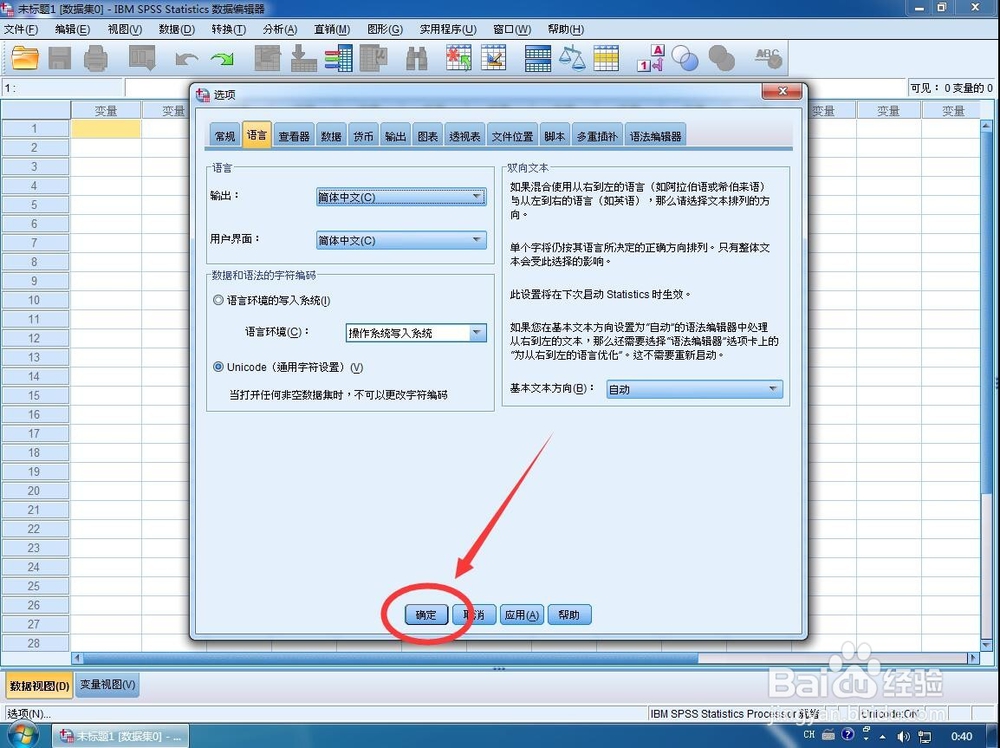Click the Open data document folder icon
Viewport: 1000px width, 748px height.
(25, 58)
